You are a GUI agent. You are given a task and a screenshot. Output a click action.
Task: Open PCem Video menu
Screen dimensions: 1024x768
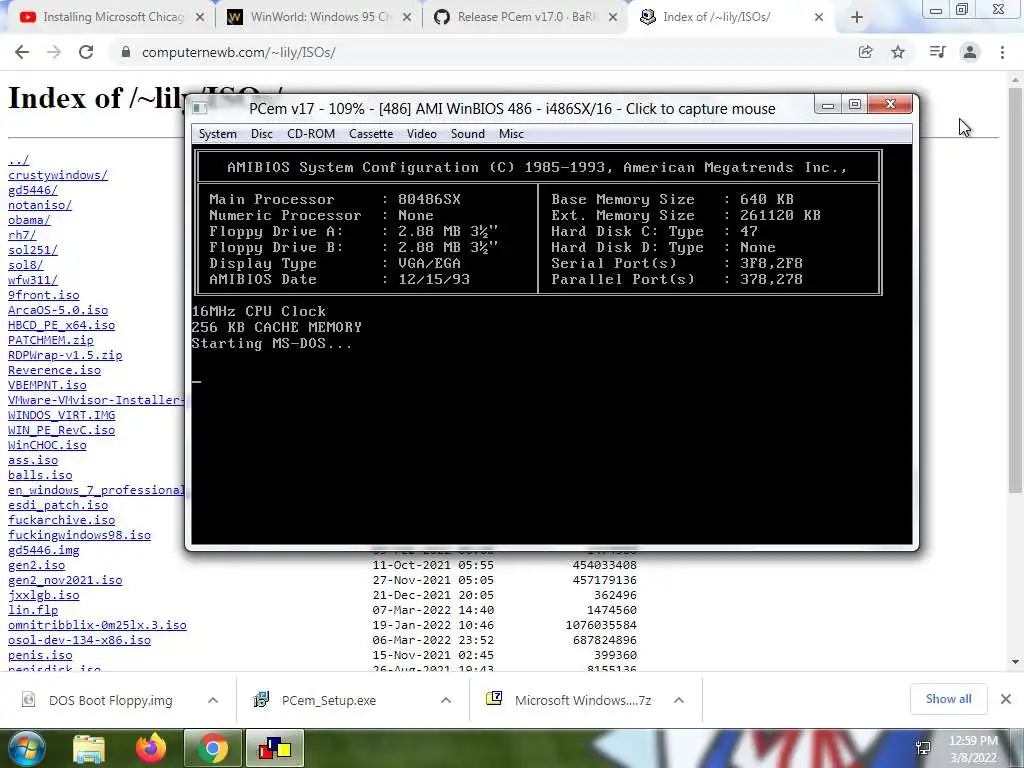point(421,134)
